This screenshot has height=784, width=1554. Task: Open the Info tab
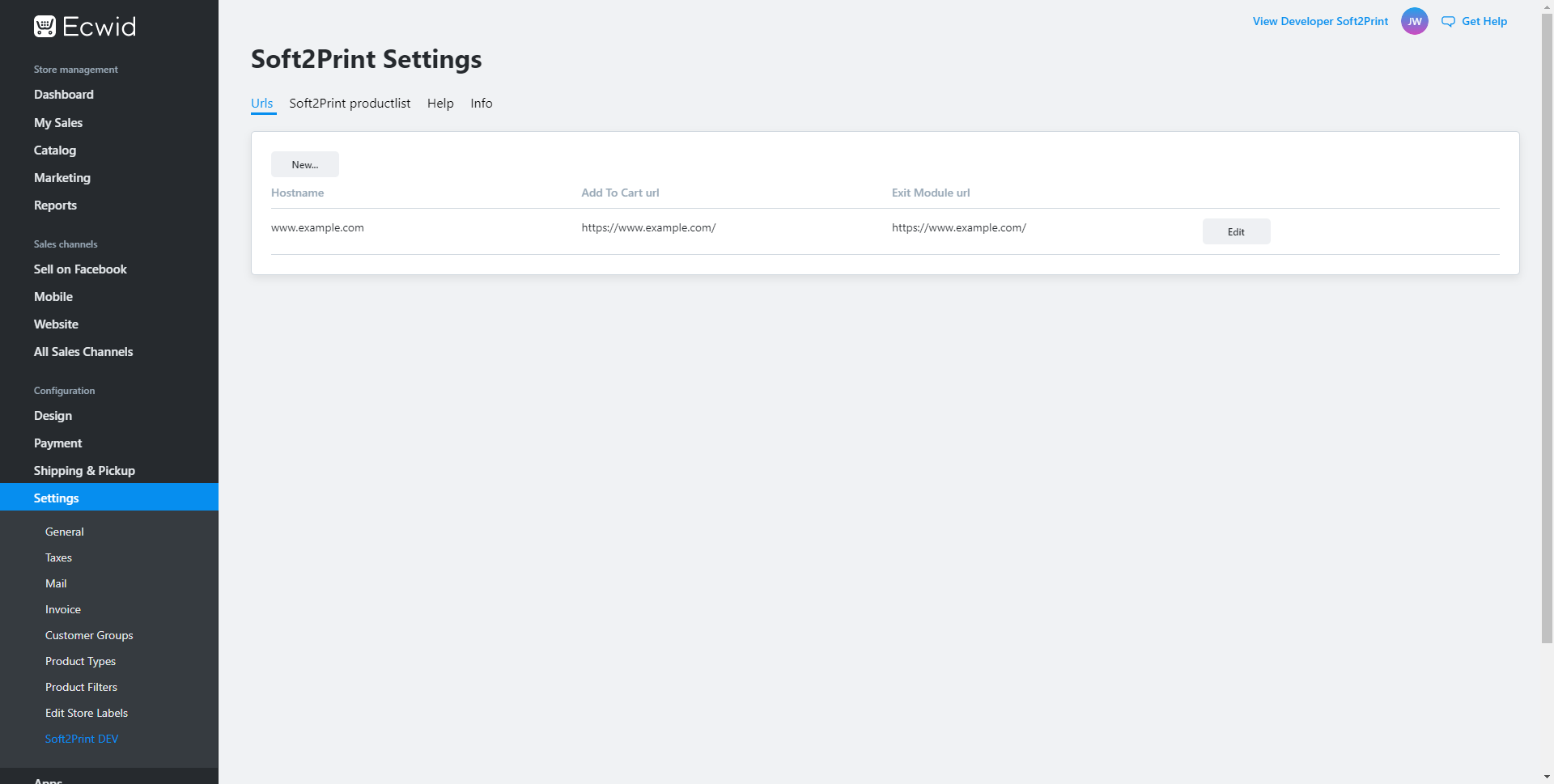click(x=482, y=104)
